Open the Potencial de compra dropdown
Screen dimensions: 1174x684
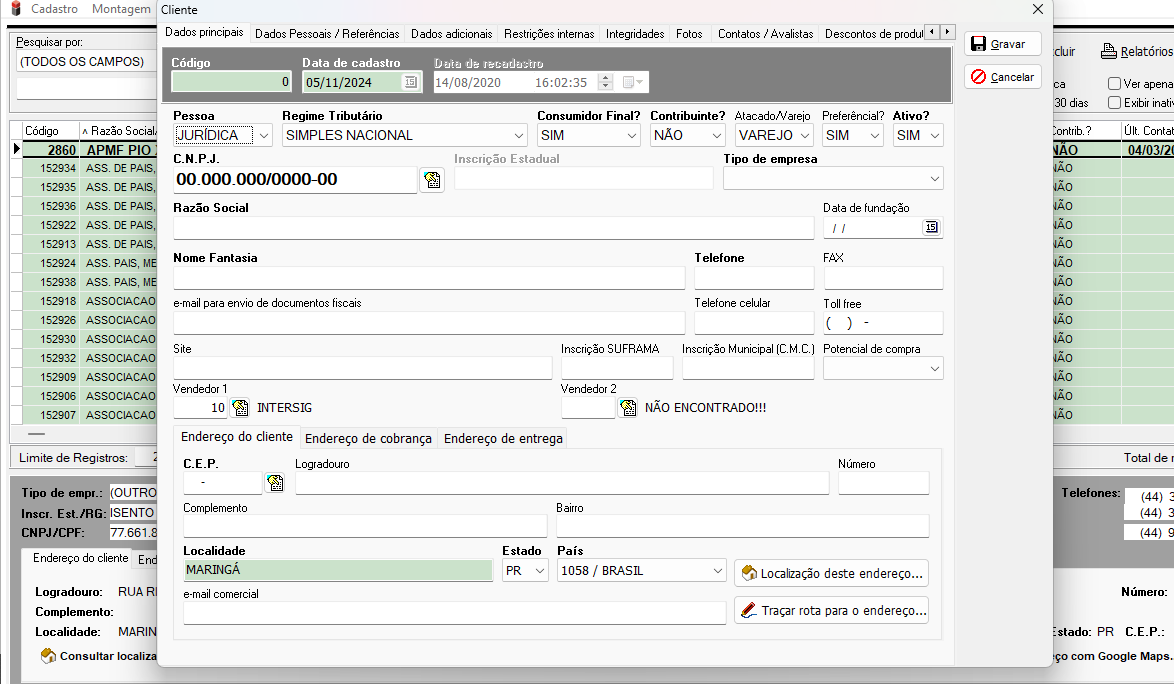[x=934, y=369]
